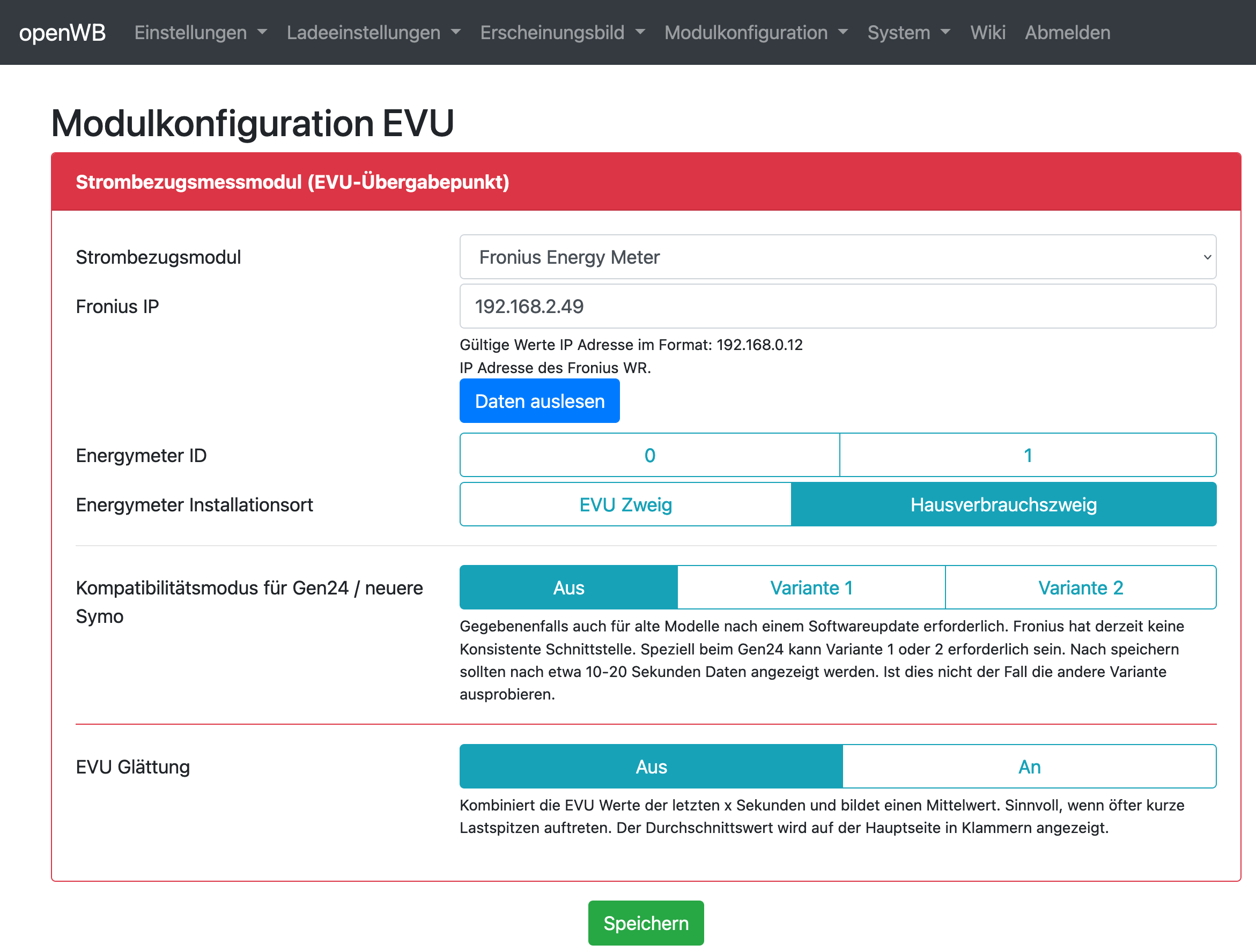1256x952 pixels.
Task: Go to the Wiki page
Action: pos(987,32)
